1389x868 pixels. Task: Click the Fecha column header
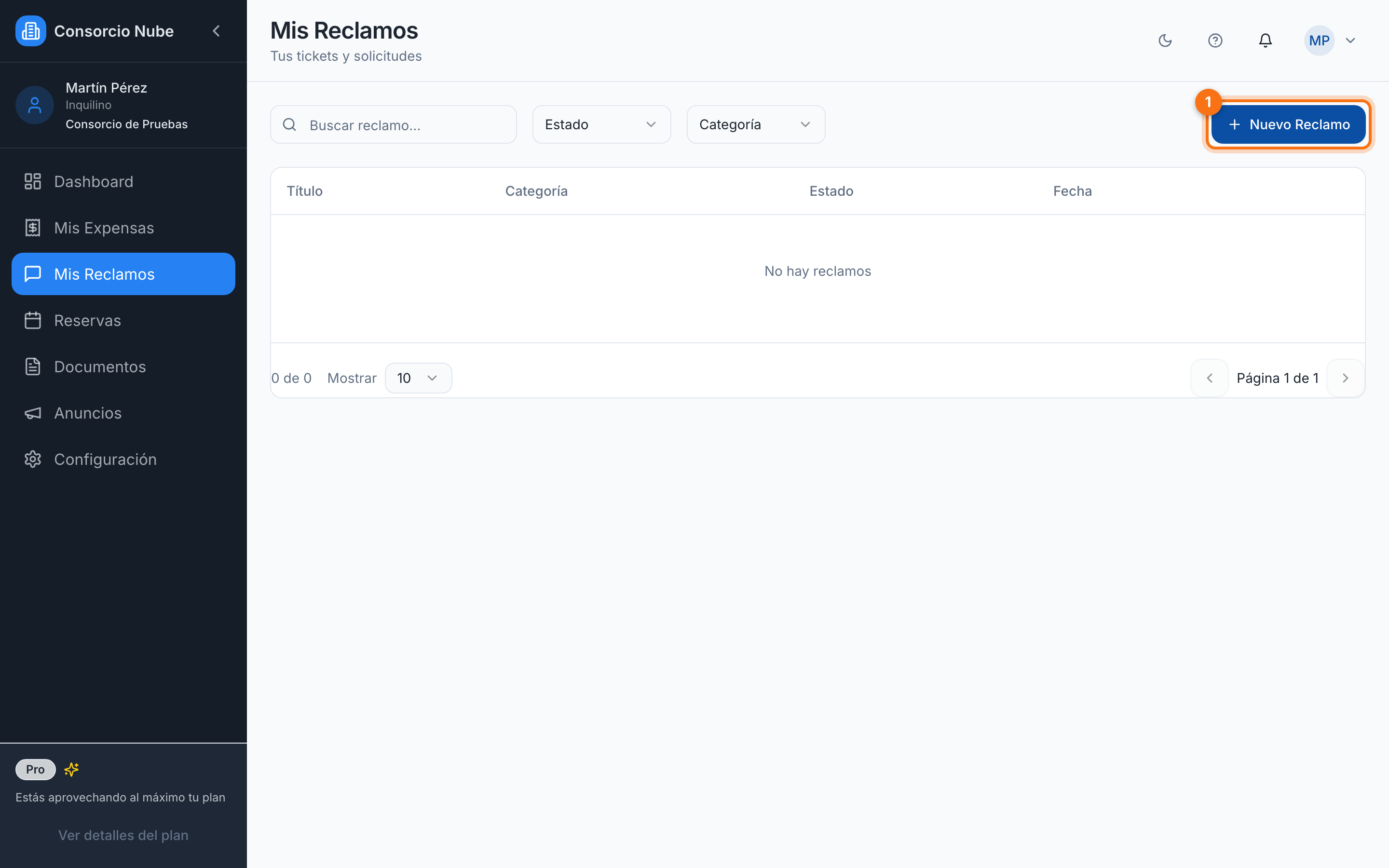[x=1072, y=191]
